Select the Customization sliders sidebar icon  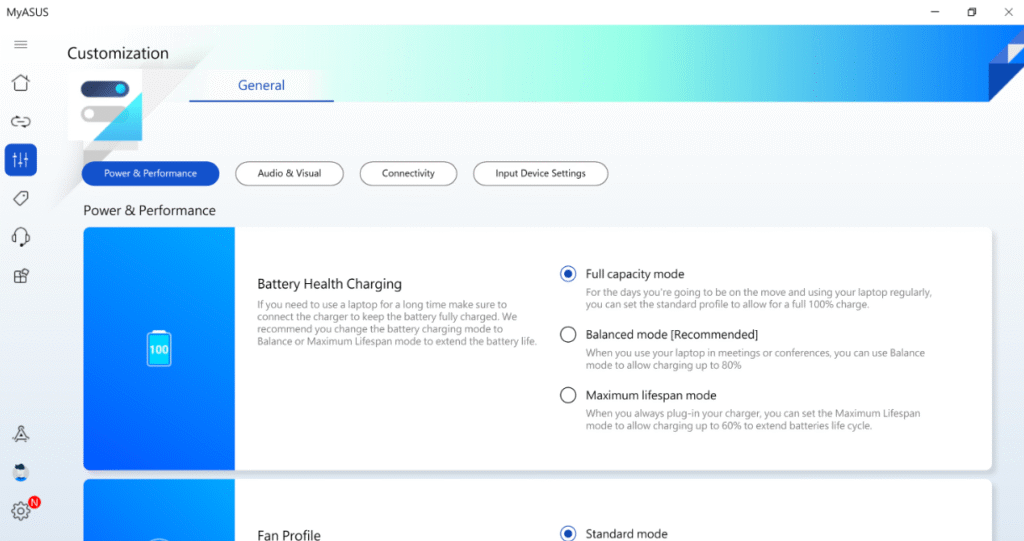coord(21,160)
